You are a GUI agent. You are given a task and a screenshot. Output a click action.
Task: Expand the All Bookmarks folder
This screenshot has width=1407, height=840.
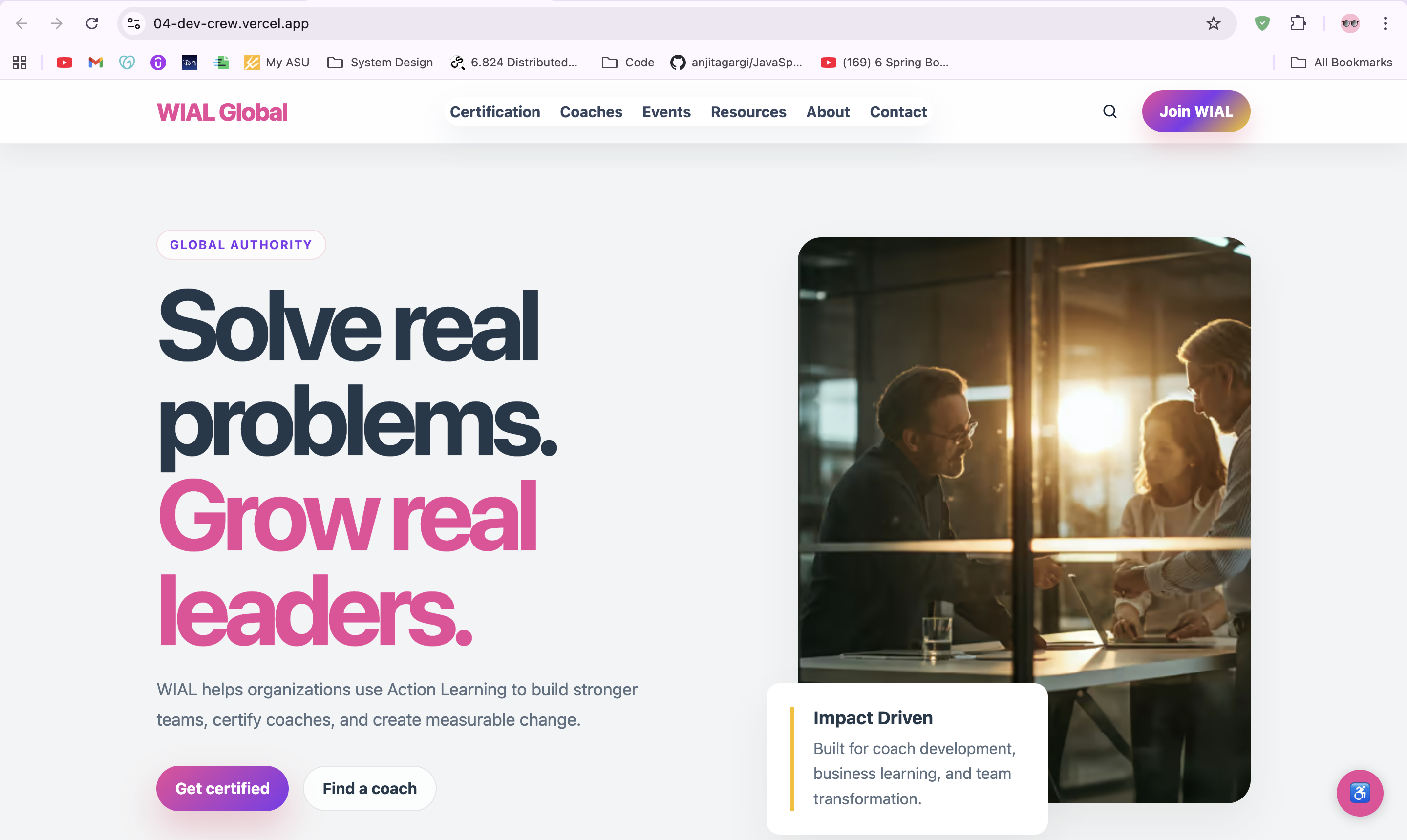(x=1341, y=62)
